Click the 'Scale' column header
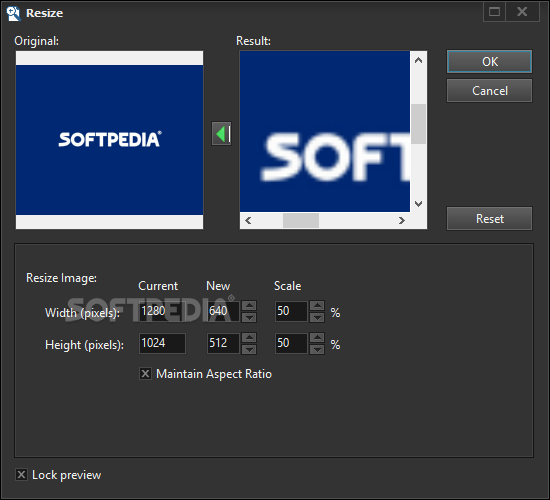Screen dimensions: 550x500 tap(287, 286)
